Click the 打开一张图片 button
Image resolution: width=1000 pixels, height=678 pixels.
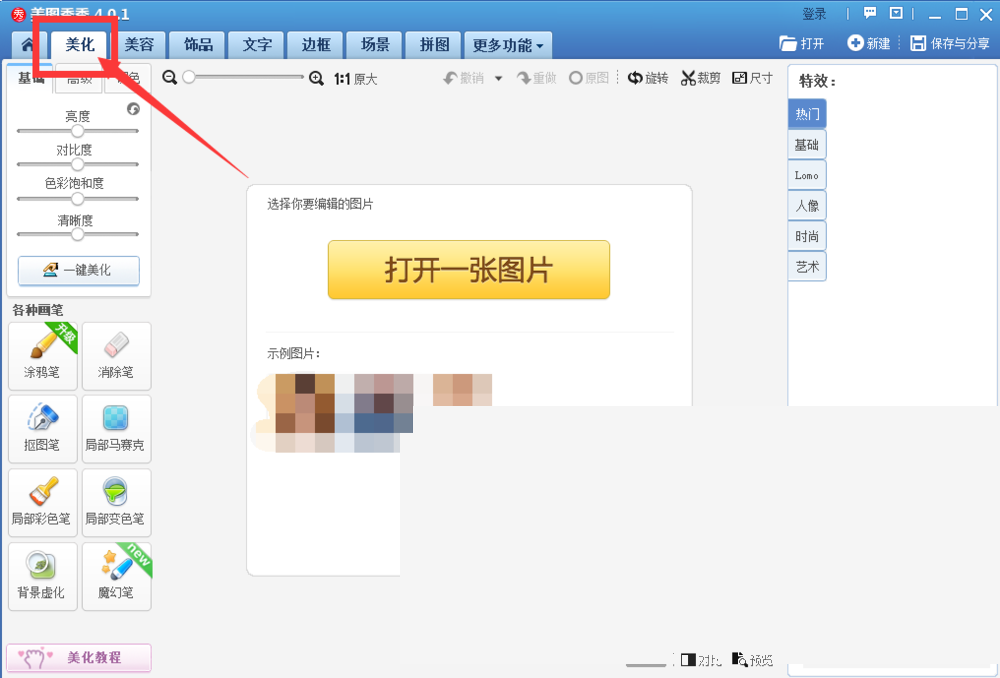click(x=469, y=269)
